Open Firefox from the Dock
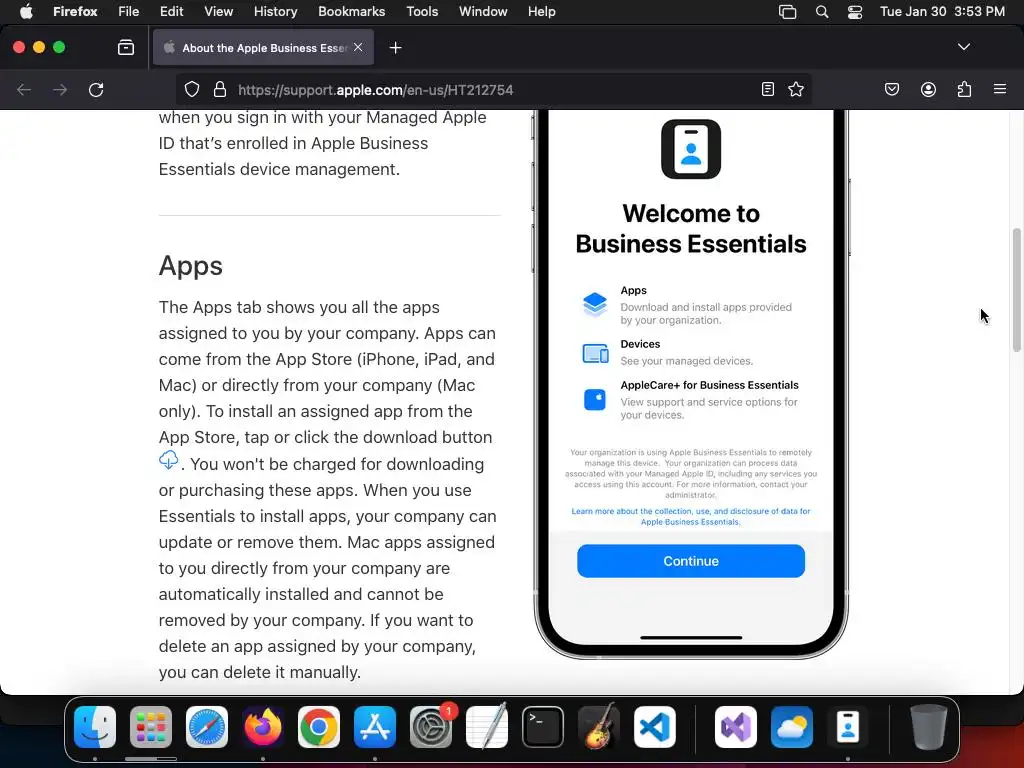The height and width of the screenshot is (768, 1024). [x=263, y=727]
